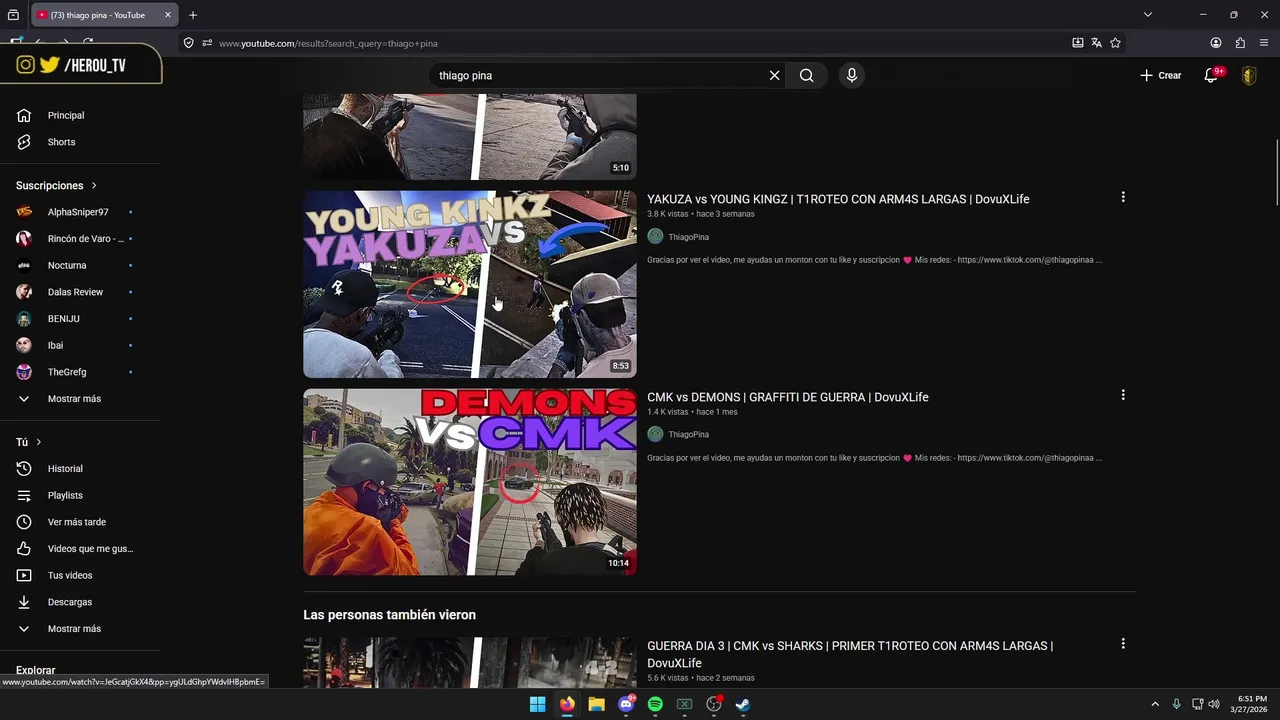Viewport: 1280px width, 720px height.
Task: Open YouTube notifications bell
Action: click(1210, 75)
